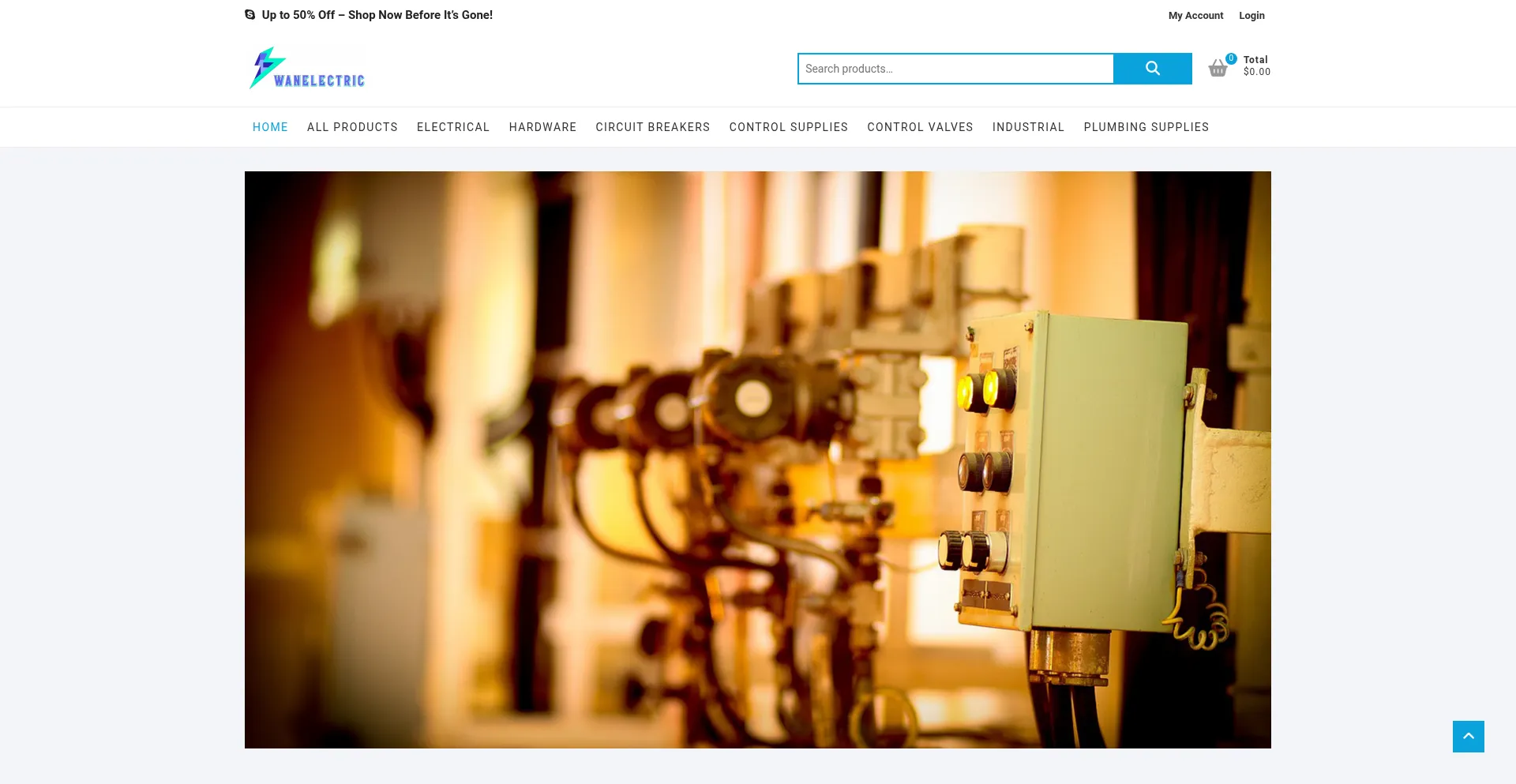View the Plumbing Supplies category
Viewport: 1516px width, 784px height.
pos(1146,127)
